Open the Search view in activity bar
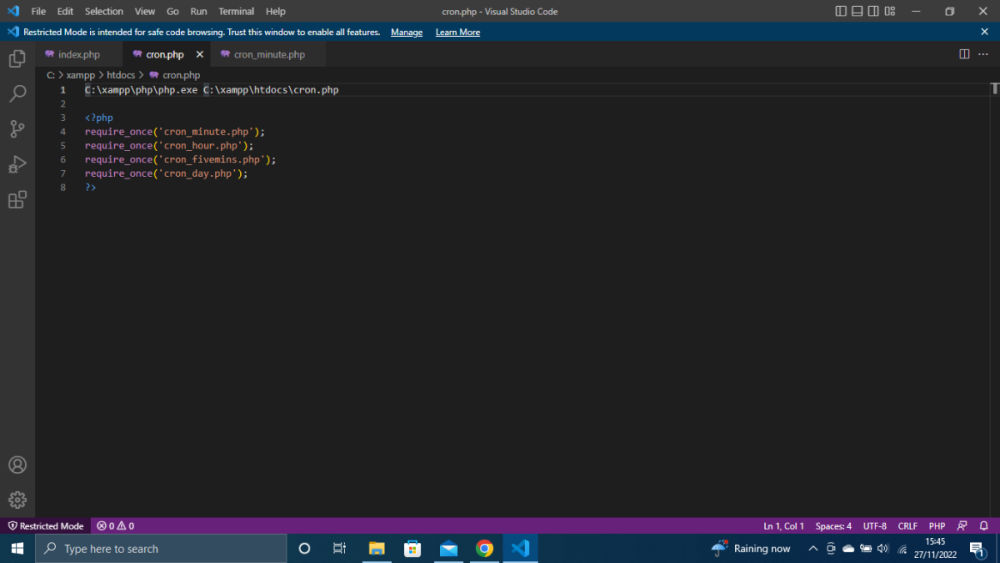The height and width of the screenshot is (563, 1000). pos(17,94)
